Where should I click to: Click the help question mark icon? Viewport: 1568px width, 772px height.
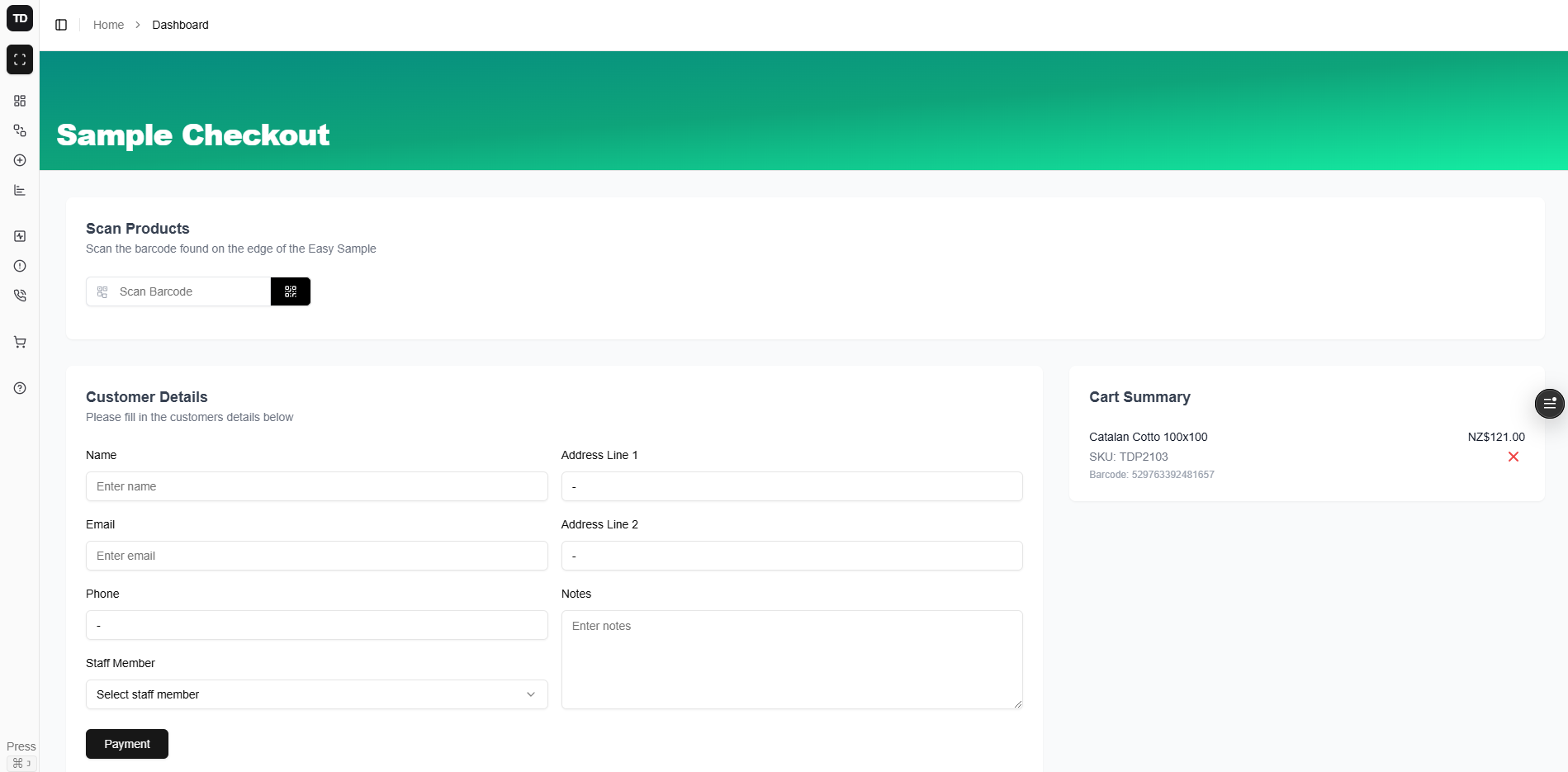(x=20, y=388)
